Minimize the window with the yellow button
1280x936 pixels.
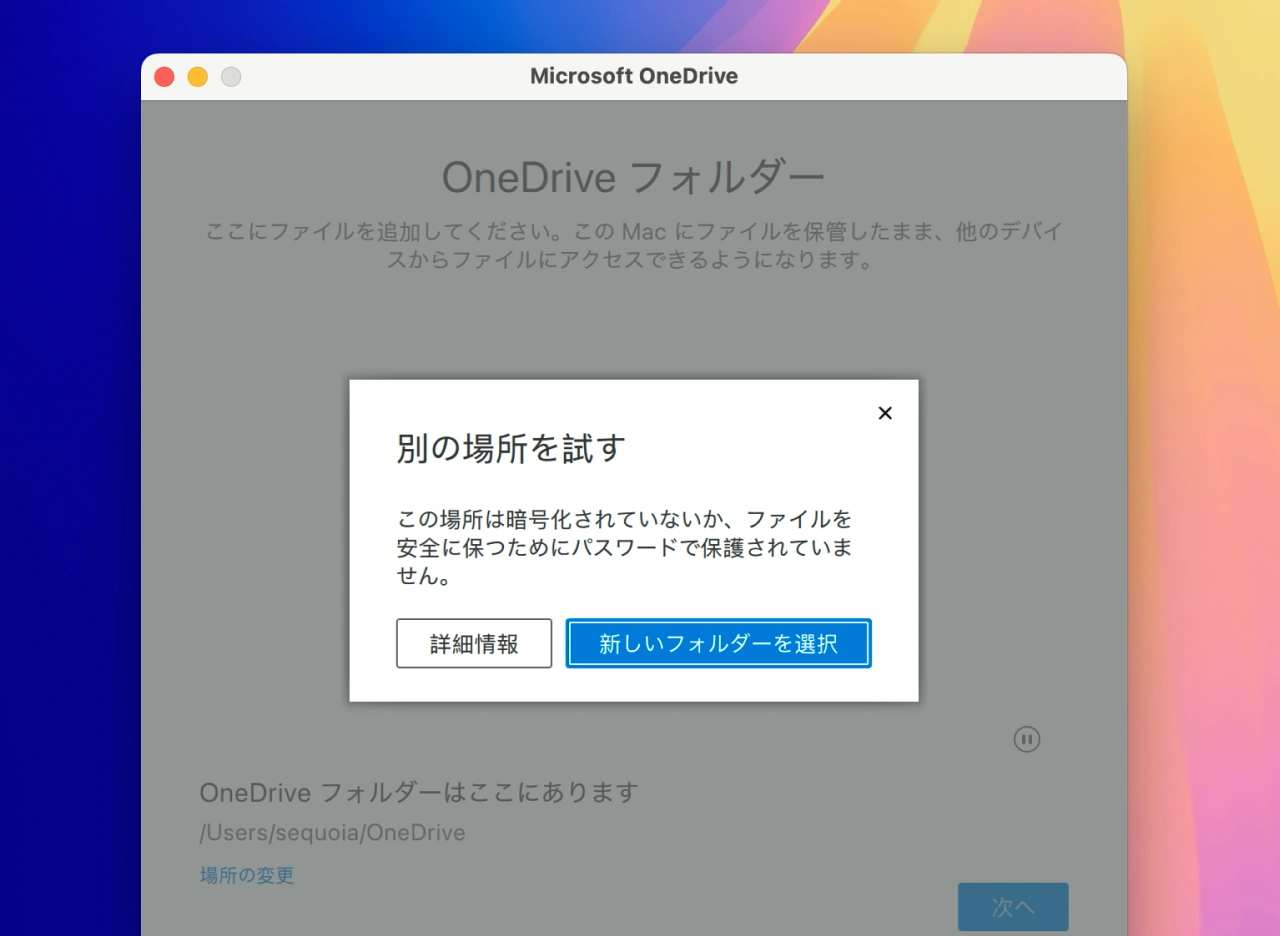[198, 77]
